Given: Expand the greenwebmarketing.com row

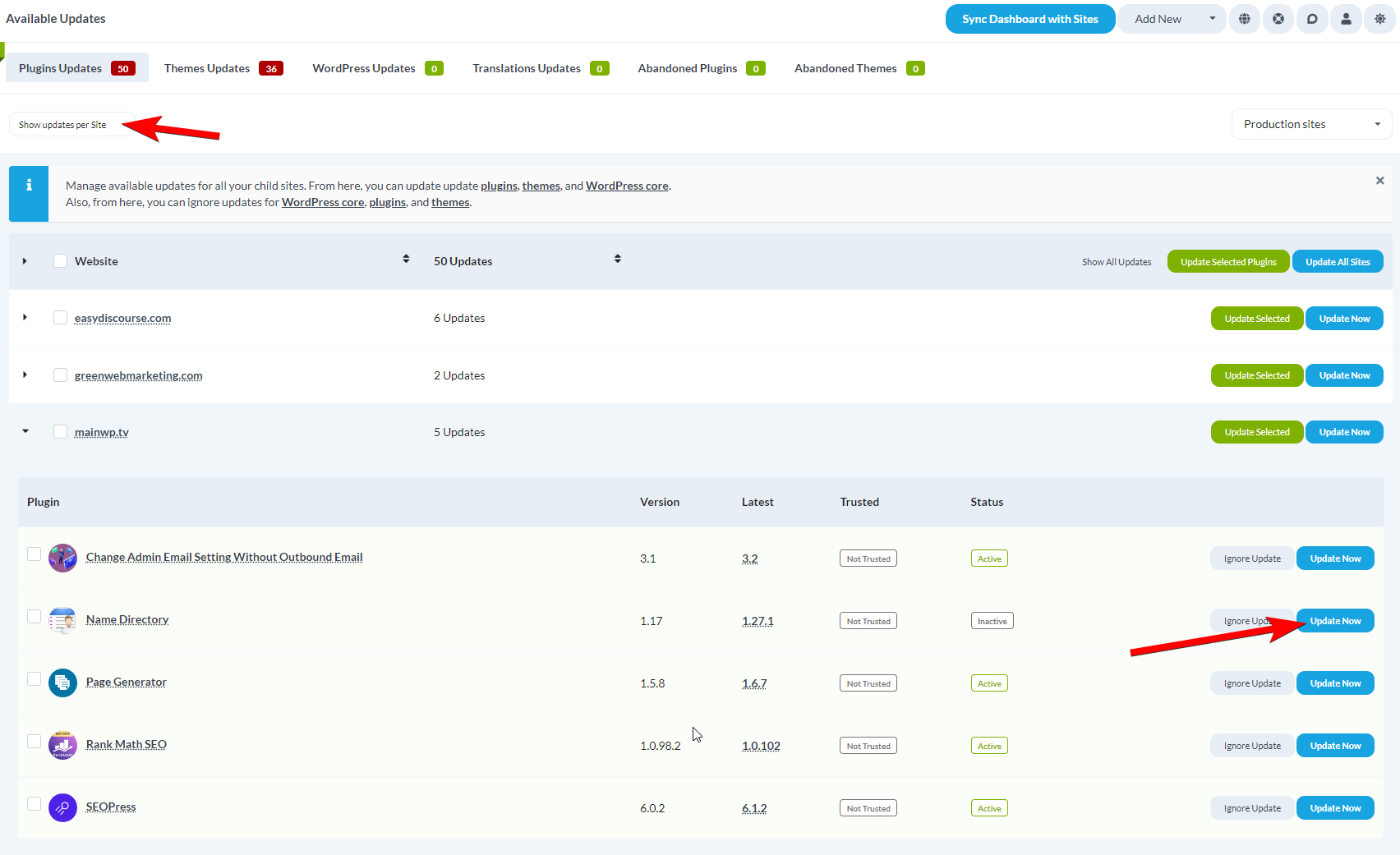Looking at the screenshot, I should pyautogui.click(x=25, y=375).
